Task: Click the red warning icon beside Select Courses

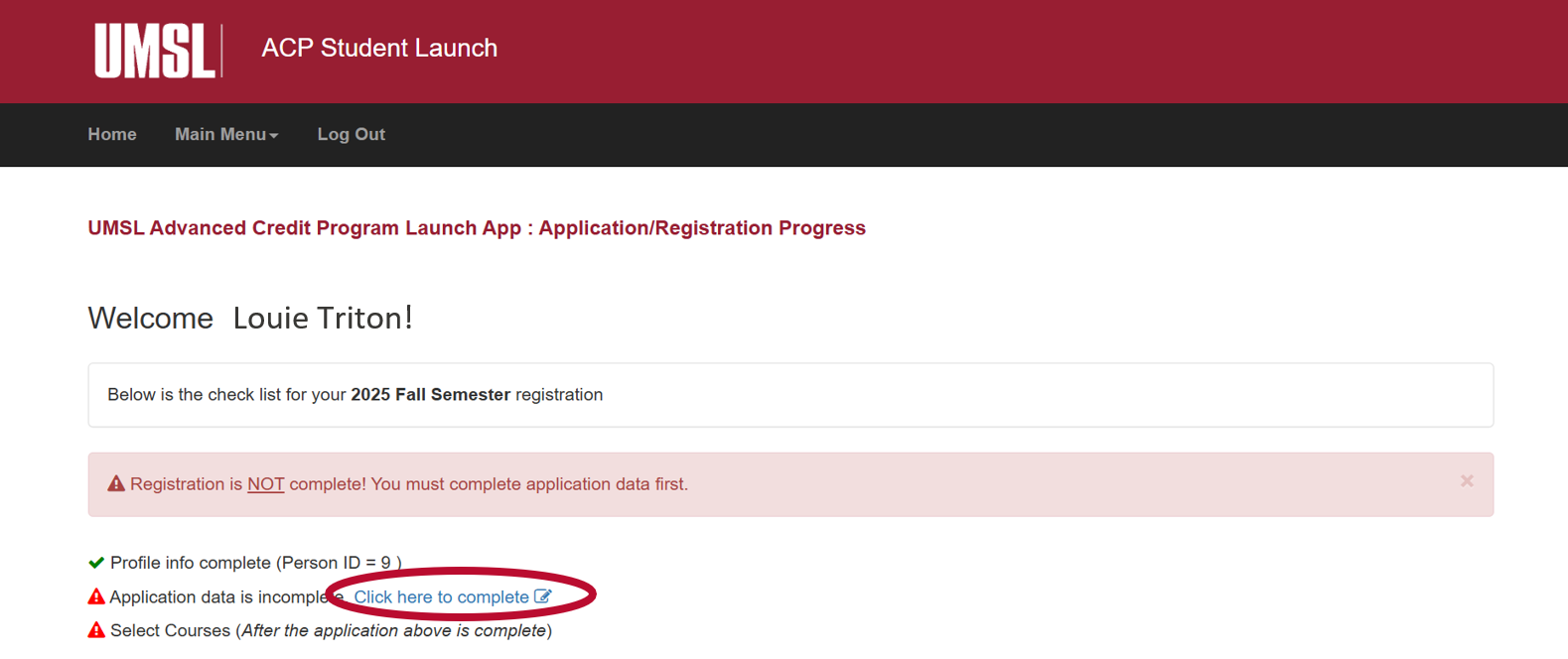Action: pyautogui.click(x=96, y=630)
